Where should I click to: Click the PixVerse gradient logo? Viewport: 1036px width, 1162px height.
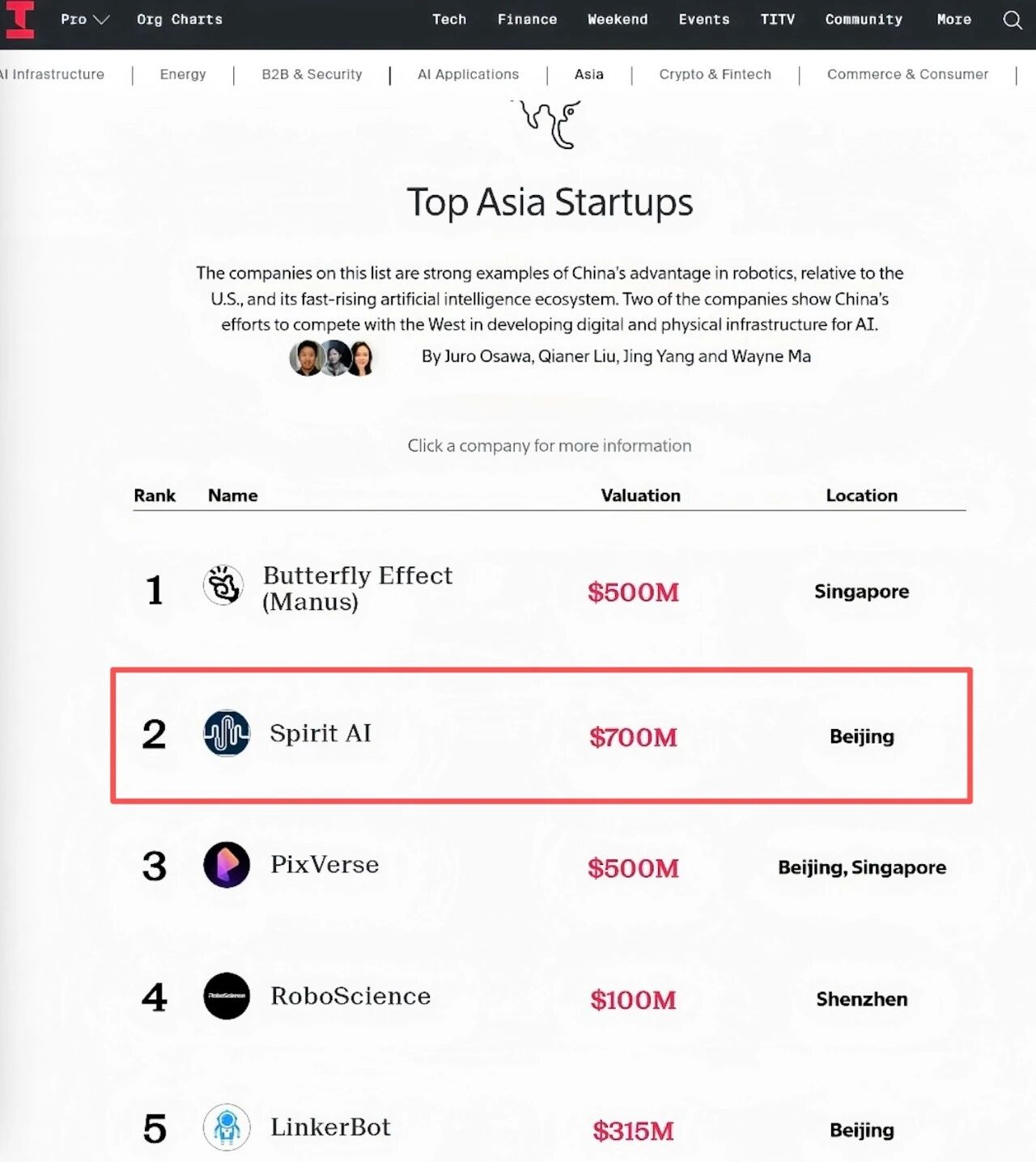[x=227, y=864]
